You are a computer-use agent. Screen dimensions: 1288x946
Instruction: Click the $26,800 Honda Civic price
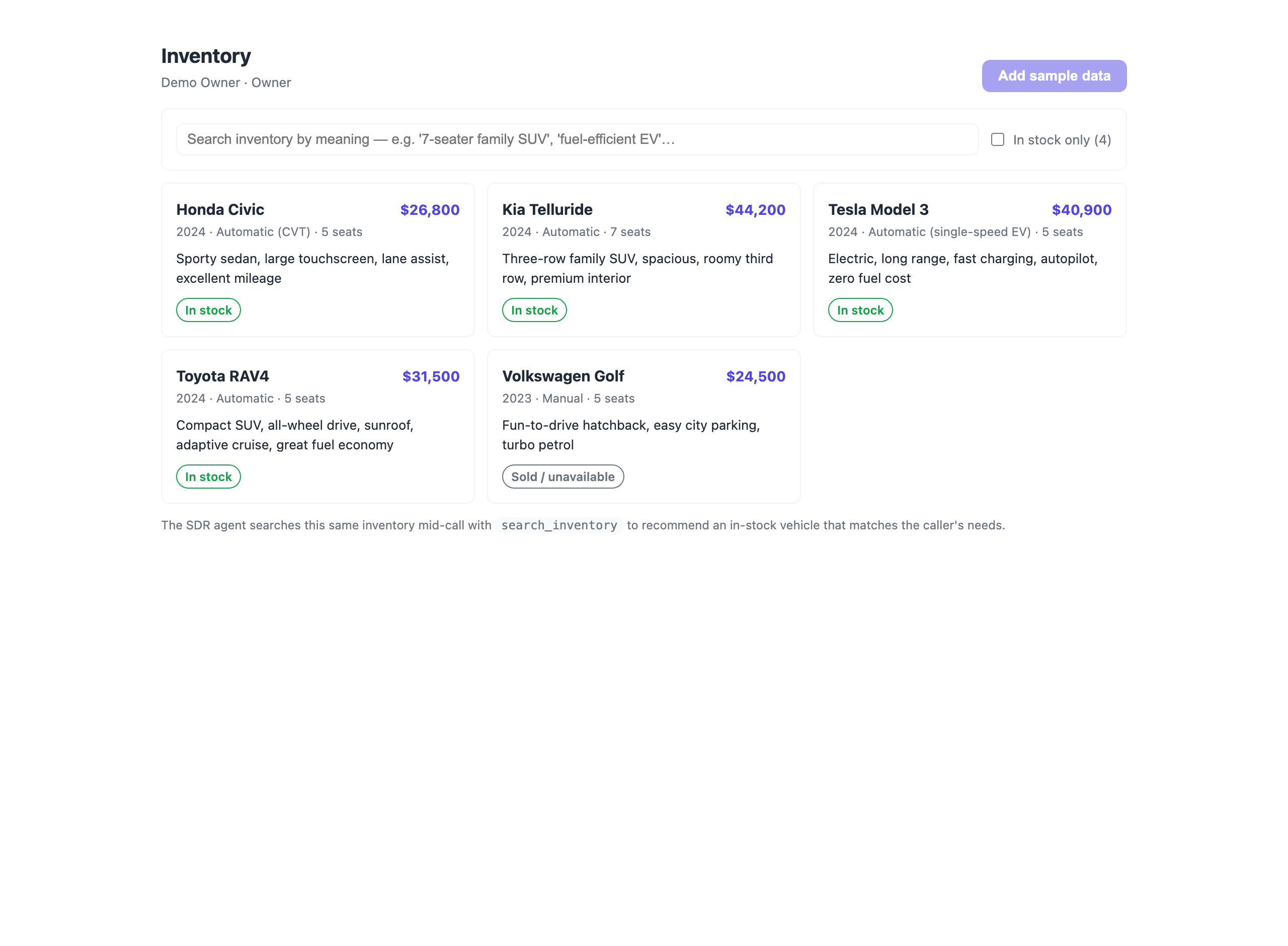click(430, 210)
